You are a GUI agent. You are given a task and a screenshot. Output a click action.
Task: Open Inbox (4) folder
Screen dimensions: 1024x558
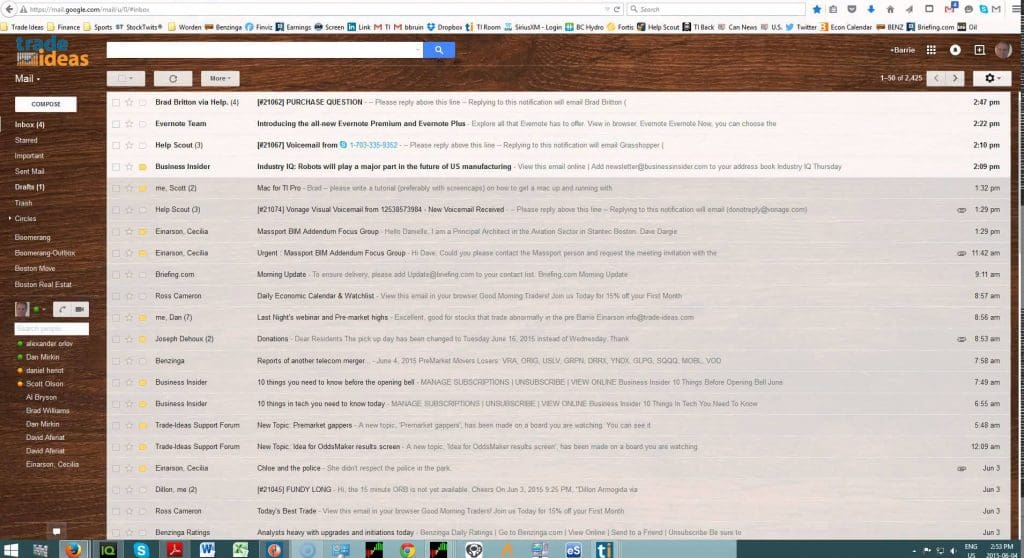coord(30,124)
